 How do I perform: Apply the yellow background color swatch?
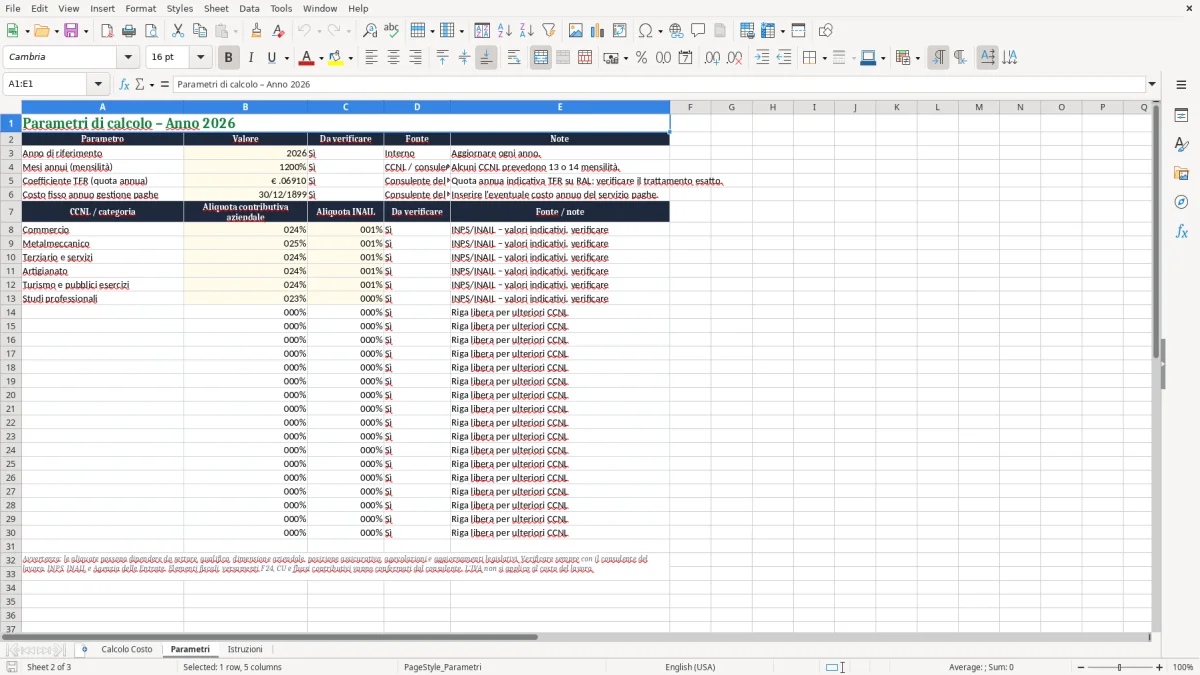point(336,58)
